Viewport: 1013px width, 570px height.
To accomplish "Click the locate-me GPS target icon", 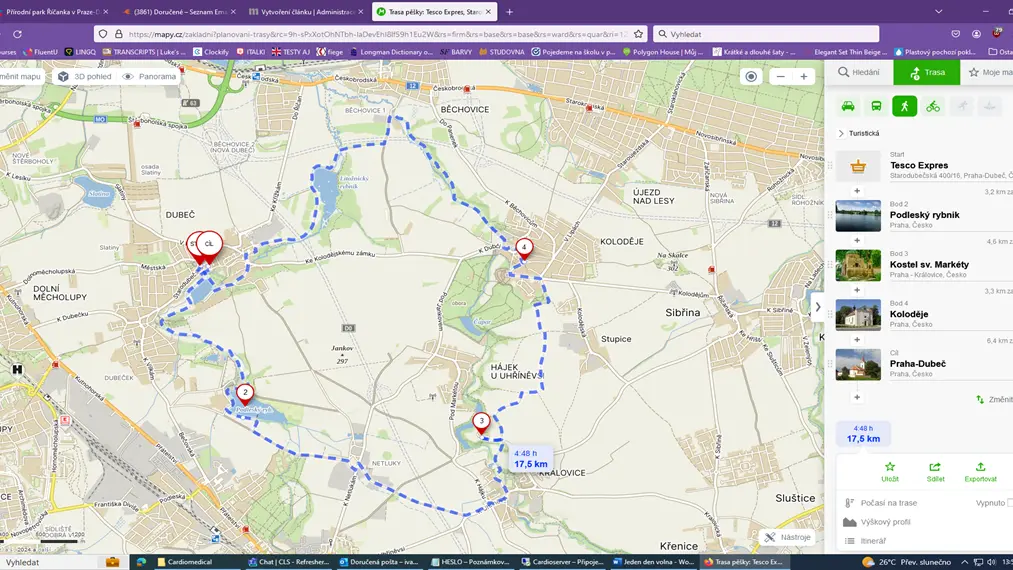I will click(x=751, y=76).
